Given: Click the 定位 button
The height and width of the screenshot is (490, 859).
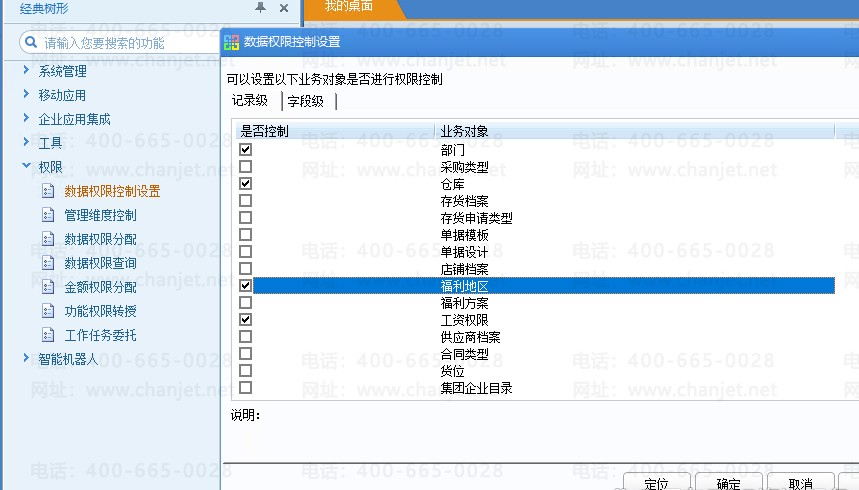Looking at the screenshot, I should coord(656,483).
